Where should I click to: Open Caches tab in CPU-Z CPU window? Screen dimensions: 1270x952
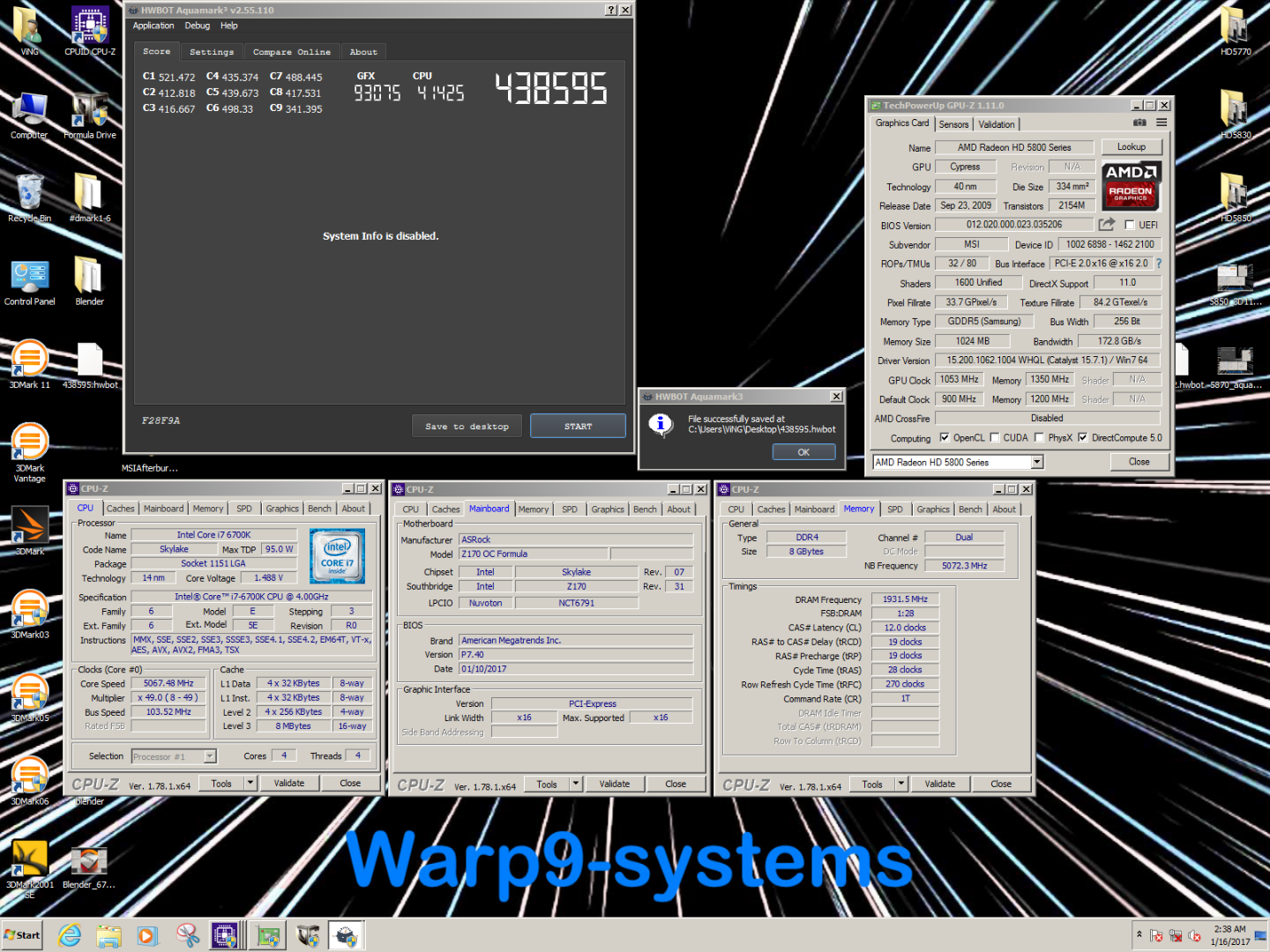coord(121,509)
